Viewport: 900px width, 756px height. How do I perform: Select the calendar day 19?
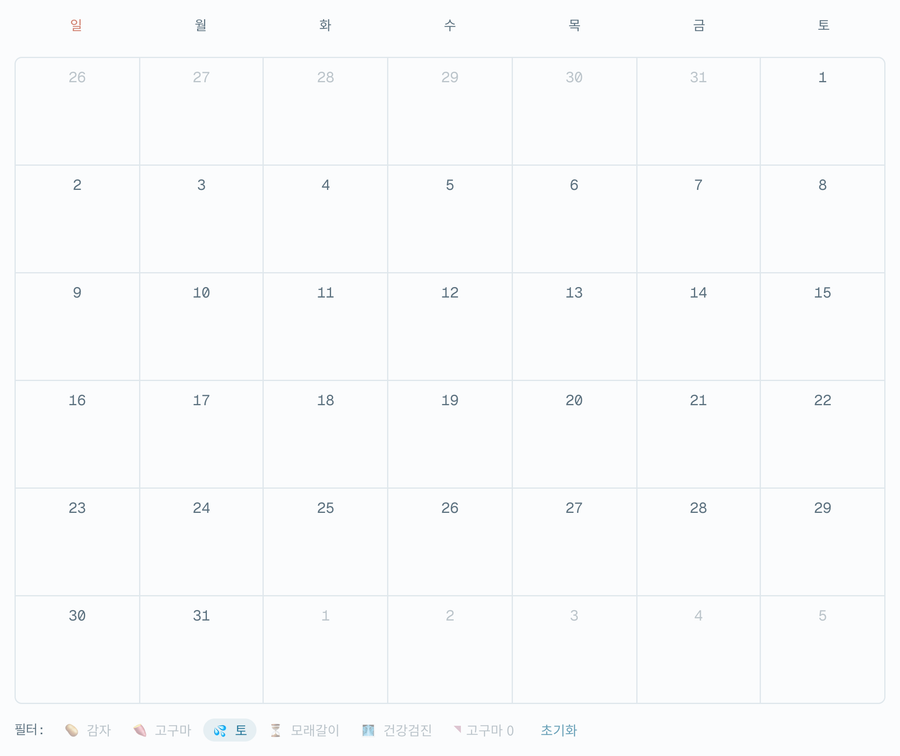tap(450, 434)
